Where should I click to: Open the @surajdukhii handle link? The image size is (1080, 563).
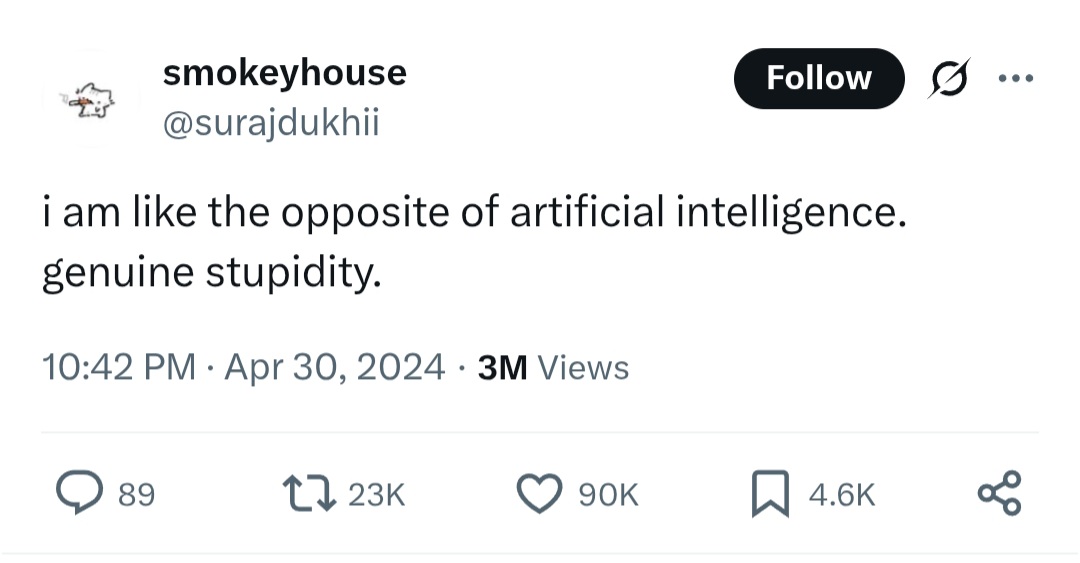(x=270, y=124)
